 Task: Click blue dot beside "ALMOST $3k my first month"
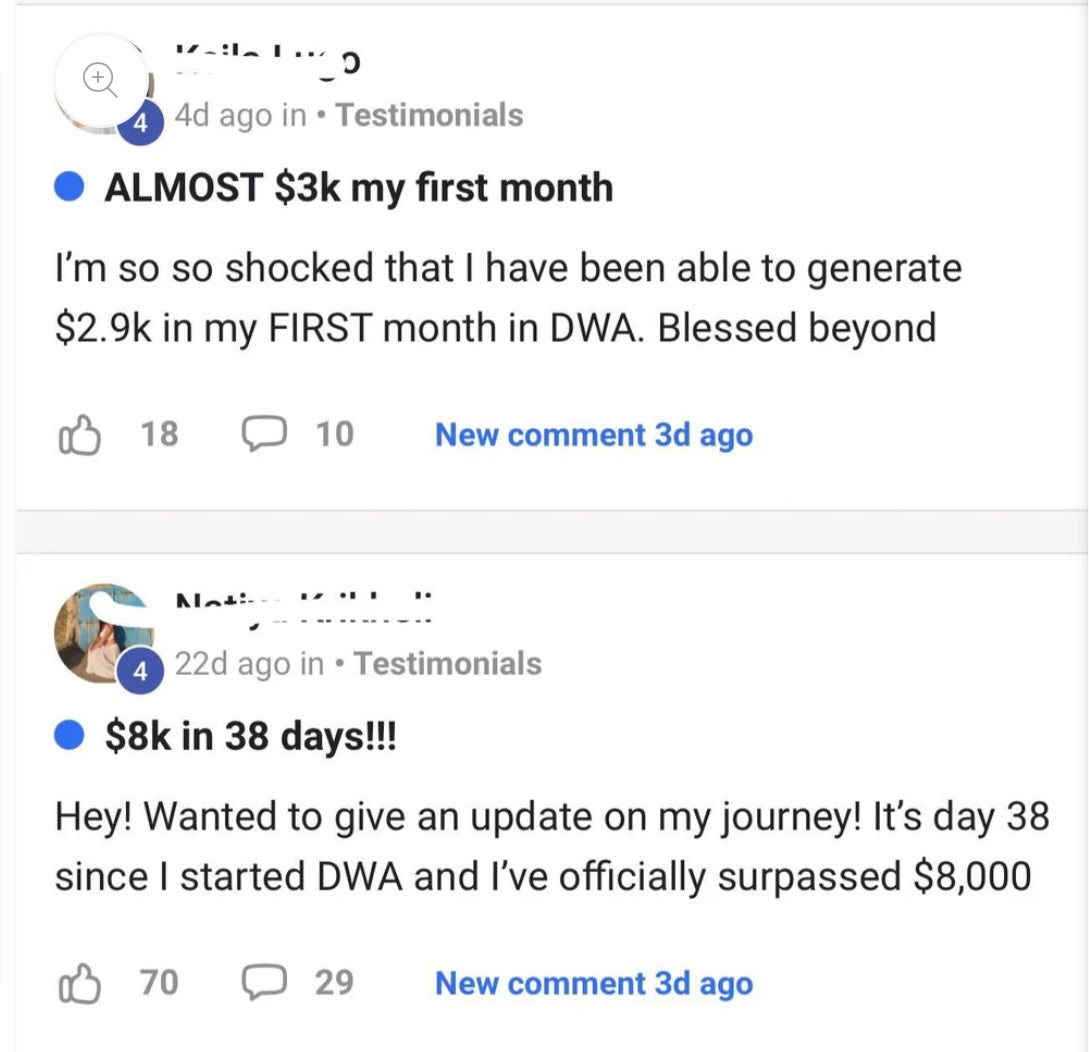[68, 188]
